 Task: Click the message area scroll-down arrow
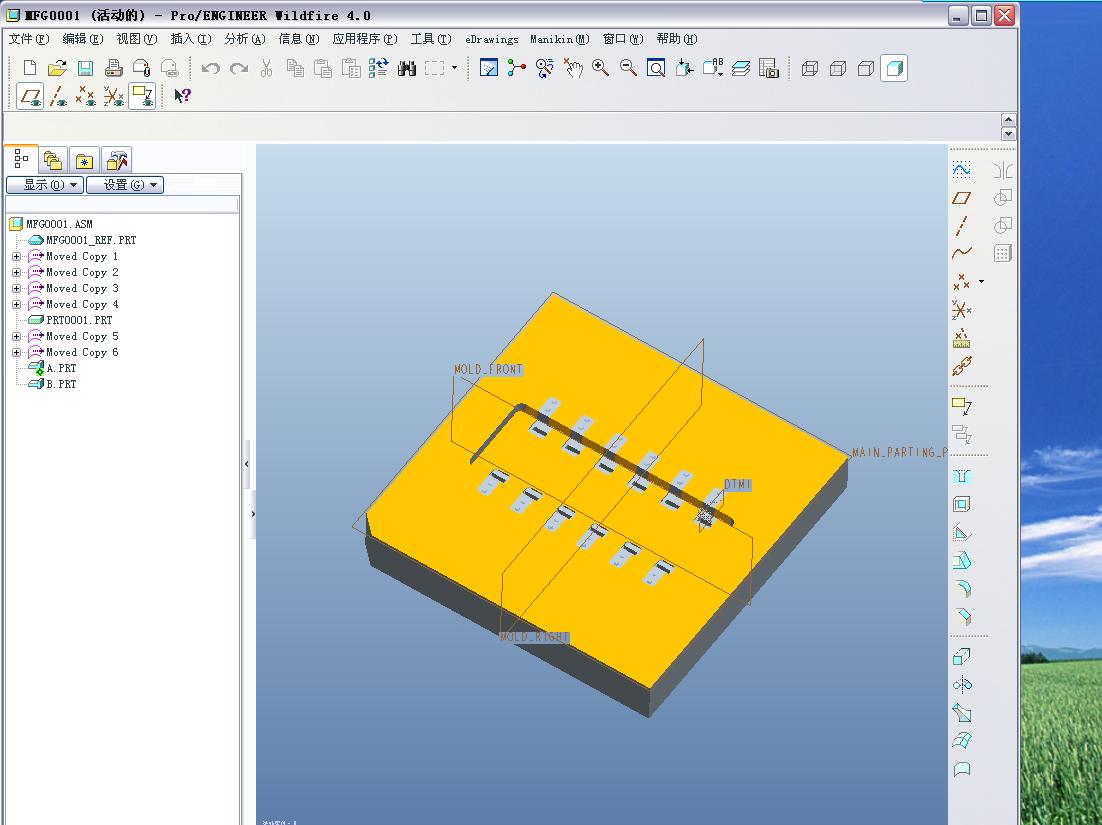[1009, 134]
